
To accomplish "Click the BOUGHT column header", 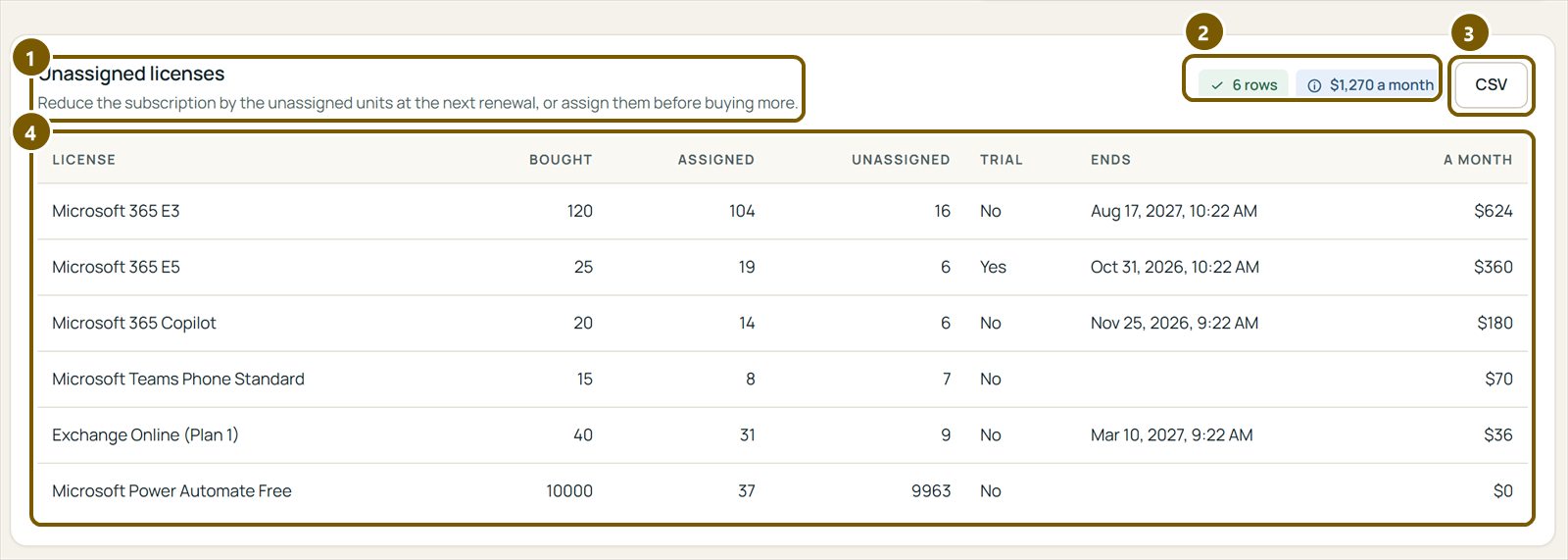I will [x=561, y=160].
